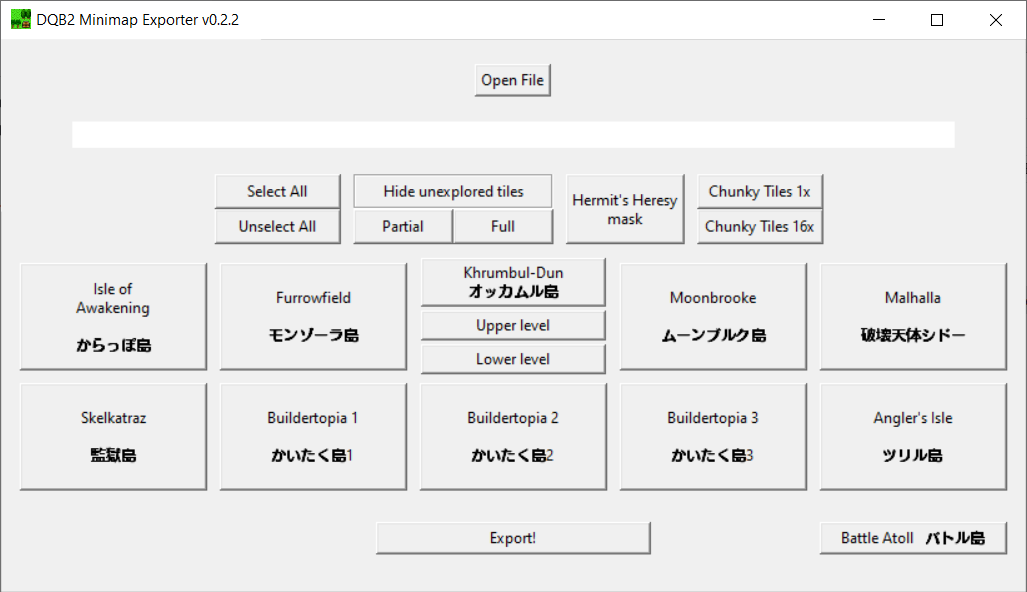Select the Furrowfield island
The image size is (1027, 592).
pyautogui.click(x=313, y=316)
